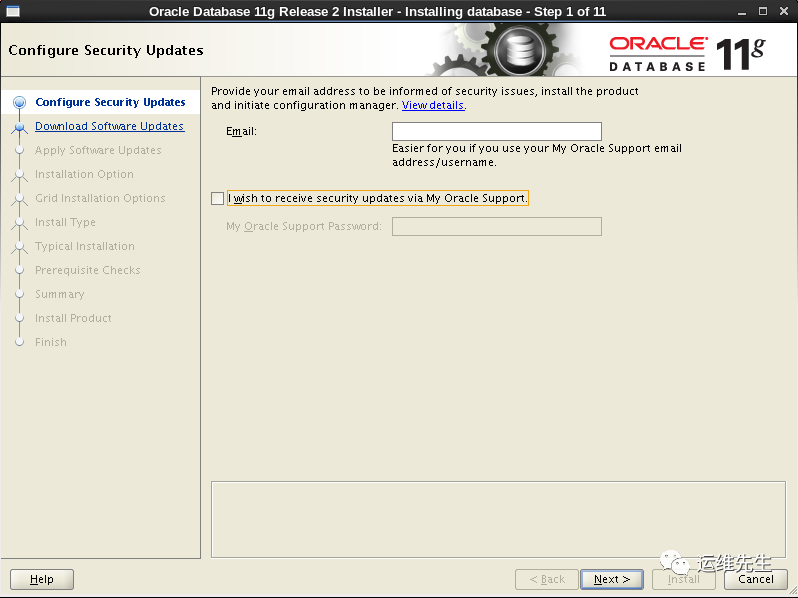This screenshot has width=798, height=598.
Task: Click the Oracle Database 11g logo
Action: pos(687,53)
